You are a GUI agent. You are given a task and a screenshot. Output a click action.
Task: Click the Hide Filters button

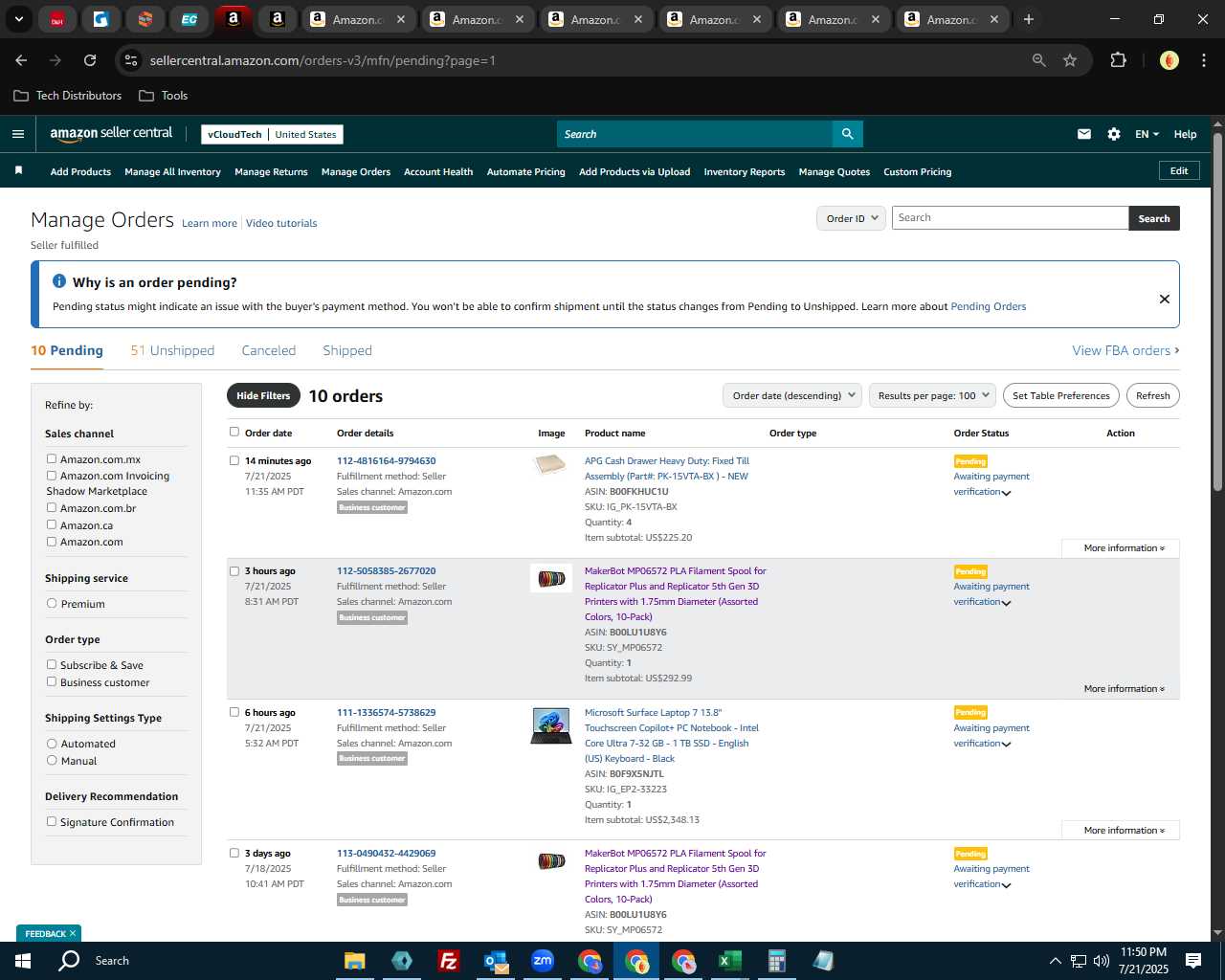point(263,395)
